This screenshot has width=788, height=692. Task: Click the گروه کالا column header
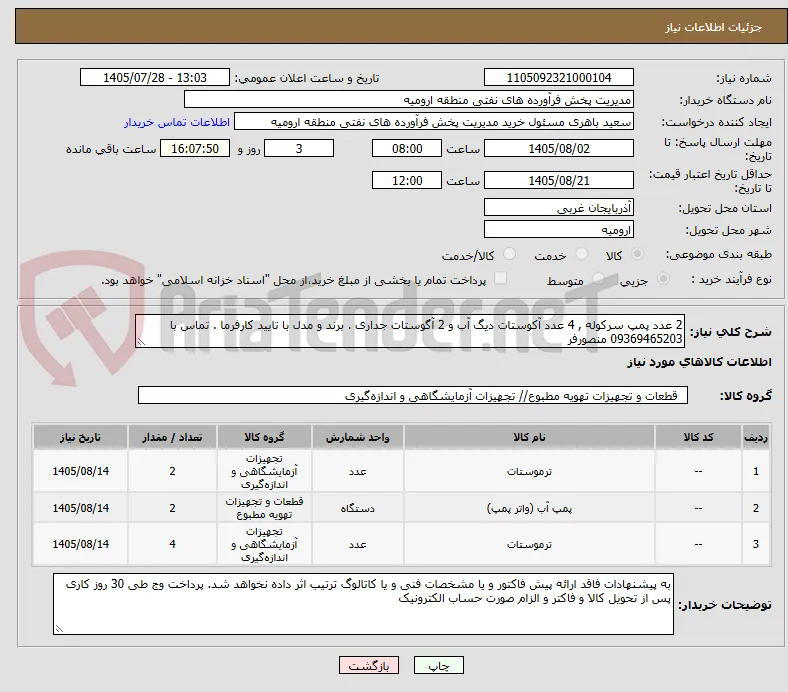[264, 437]
